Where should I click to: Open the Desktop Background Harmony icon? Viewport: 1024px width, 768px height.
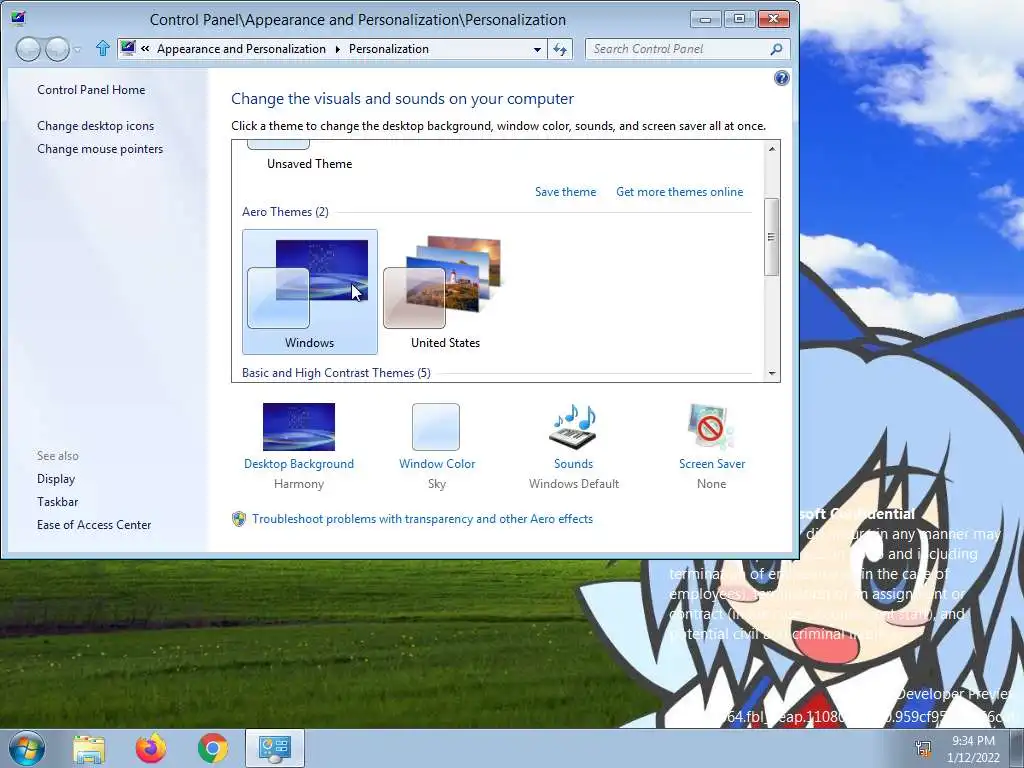pyautogui.click(x=298, y=427)
